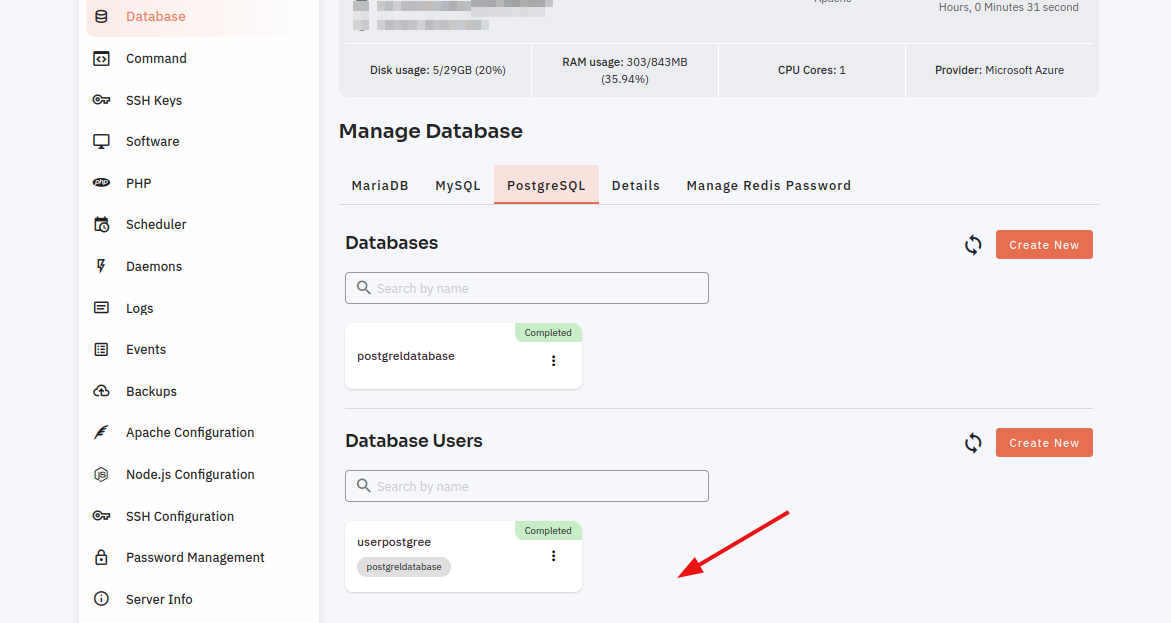Viewport: 1171px width, 623px height.
Task: Click the Completed badge on userpostgree card
Action: click(x=548, y=531)
